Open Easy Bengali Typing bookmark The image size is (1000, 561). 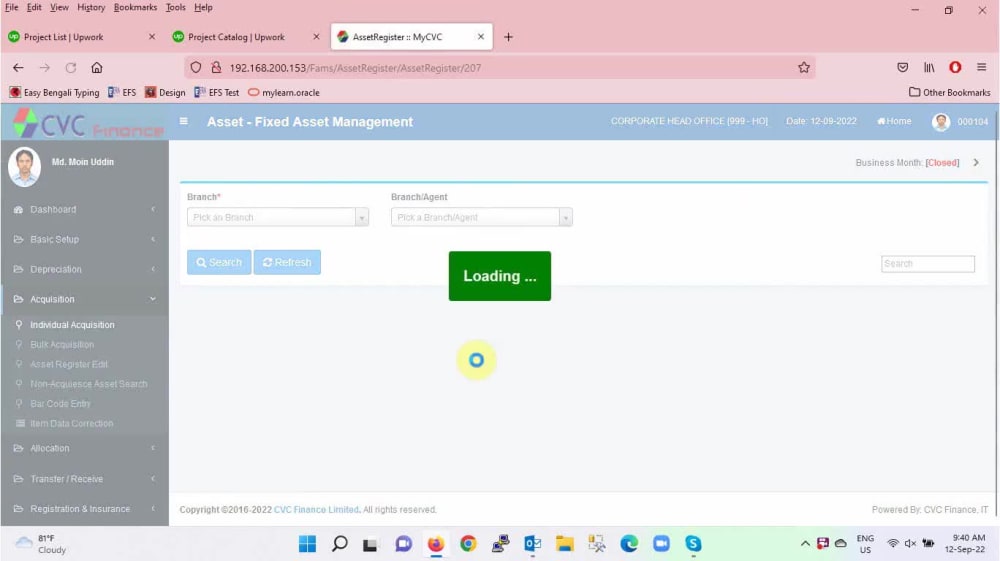click(54, 92)
